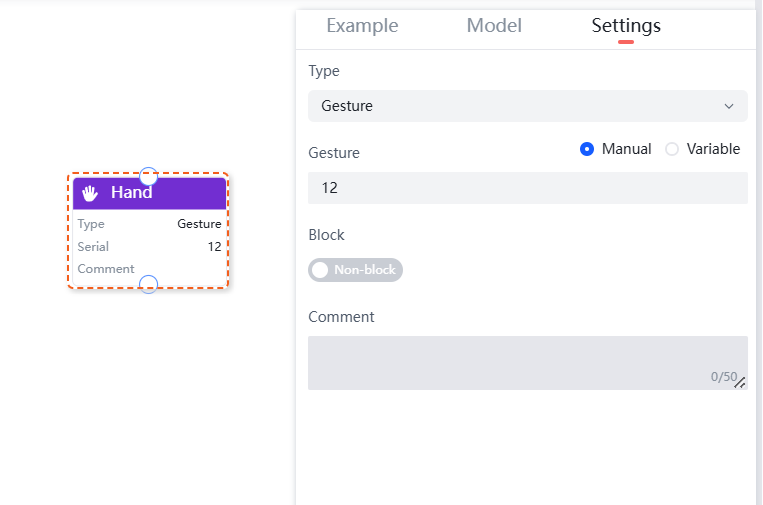
Task: Select the Manual radio option
Action: coord(587,149)
